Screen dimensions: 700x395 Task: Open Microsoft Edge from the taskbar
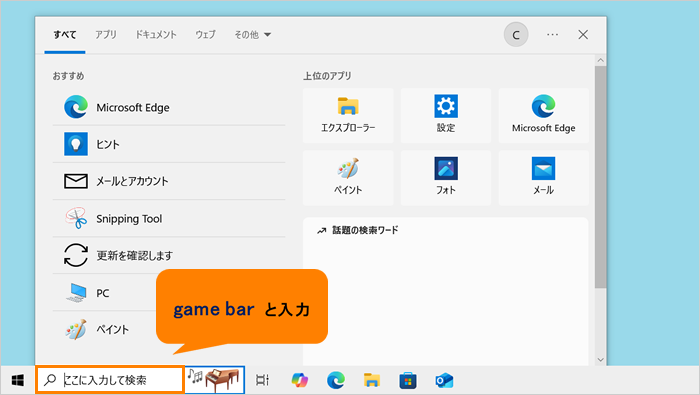click(x=336, y=380)
